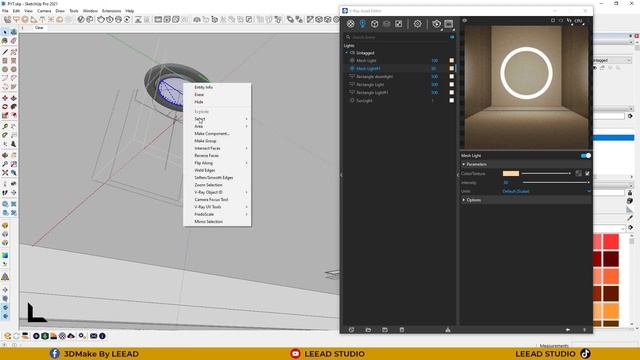This screenshot has height=360, width=640.
Task: Open Geometry tab cube icon in Asset Editor
Action: (x=374, y=24)
